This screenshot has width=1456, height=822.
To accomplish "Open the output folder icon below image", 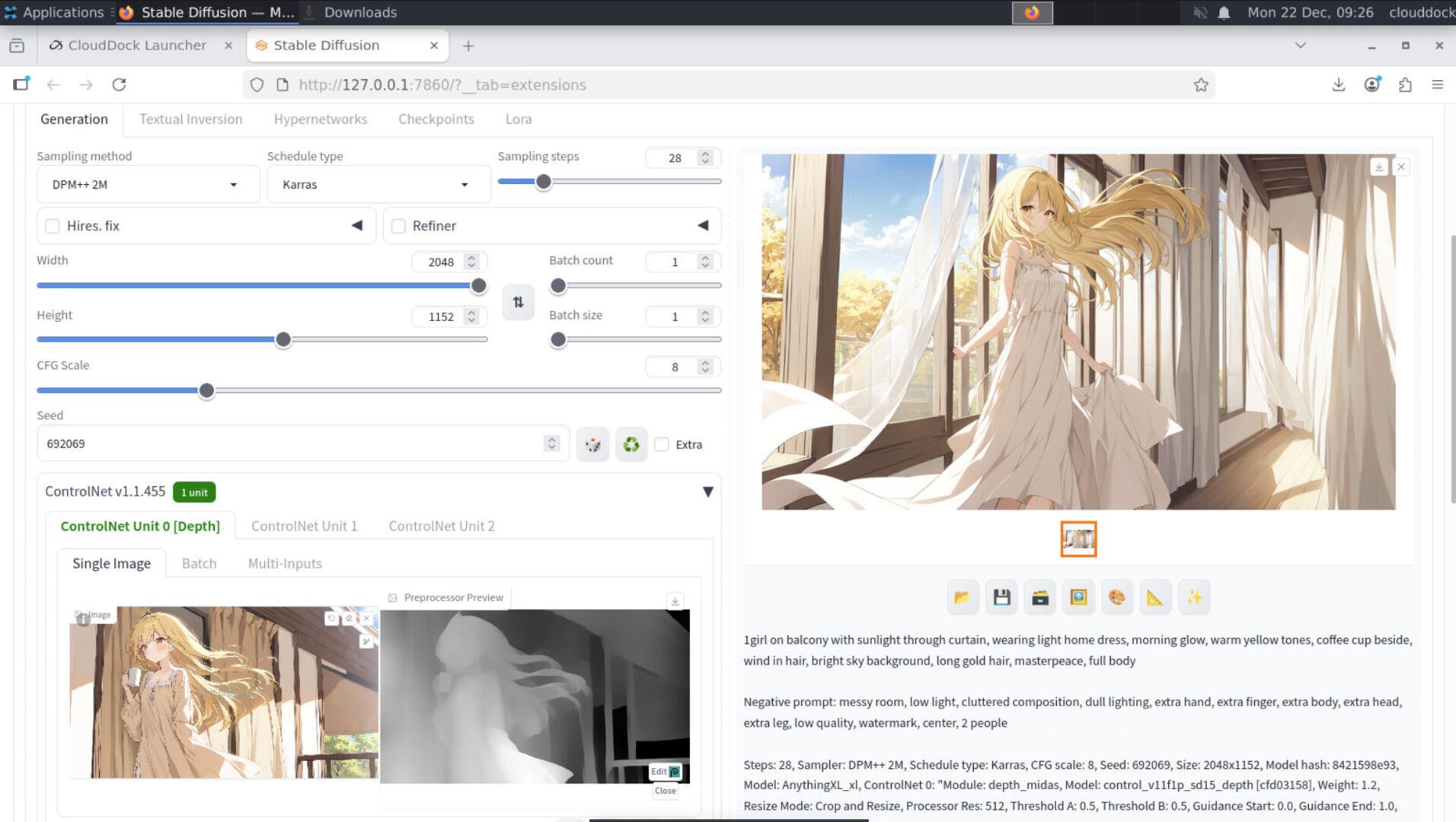I will 962,597.
